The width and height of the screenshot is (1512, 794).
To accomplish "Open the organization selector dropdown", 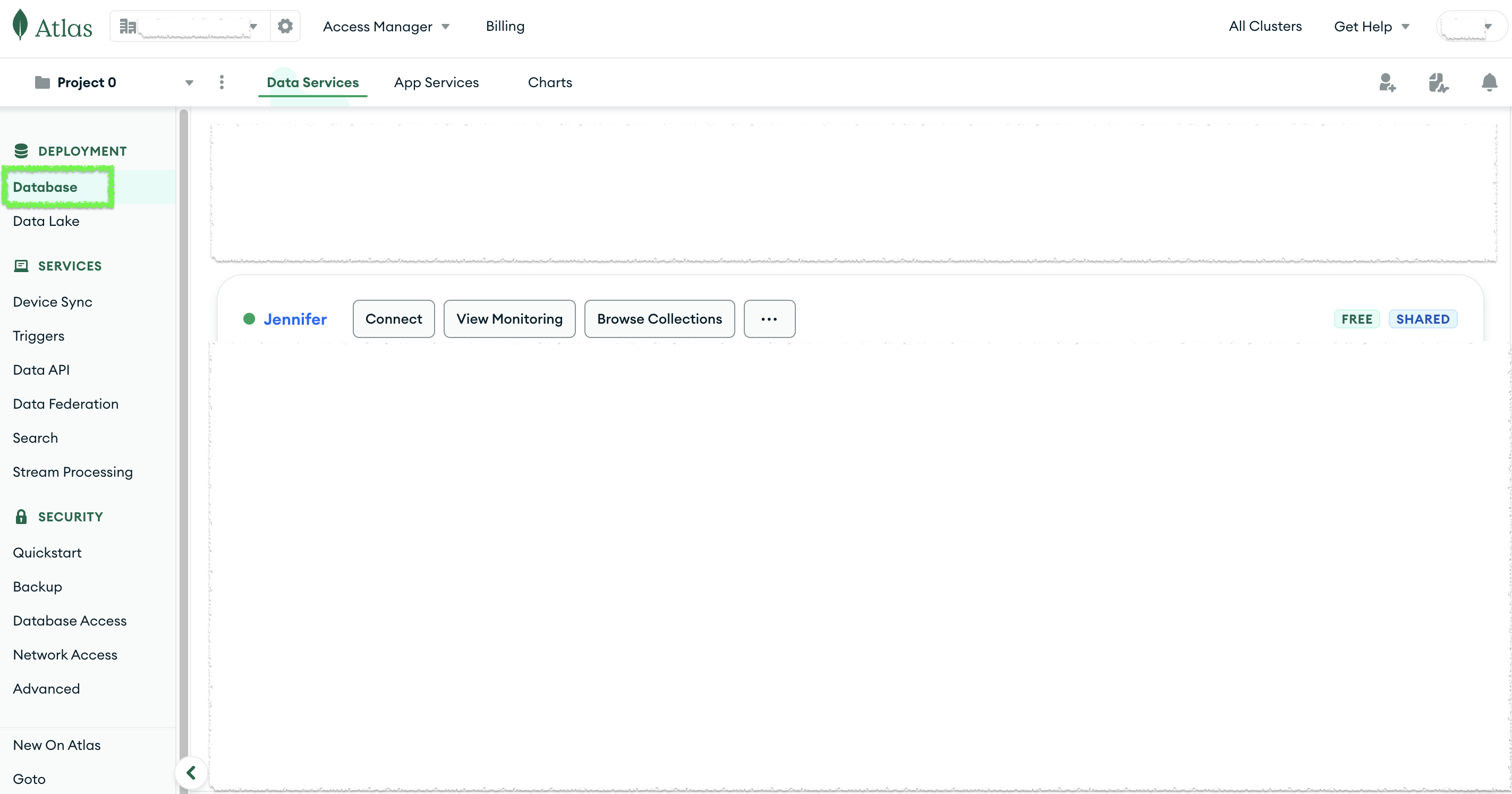I will tap(190, 26).
